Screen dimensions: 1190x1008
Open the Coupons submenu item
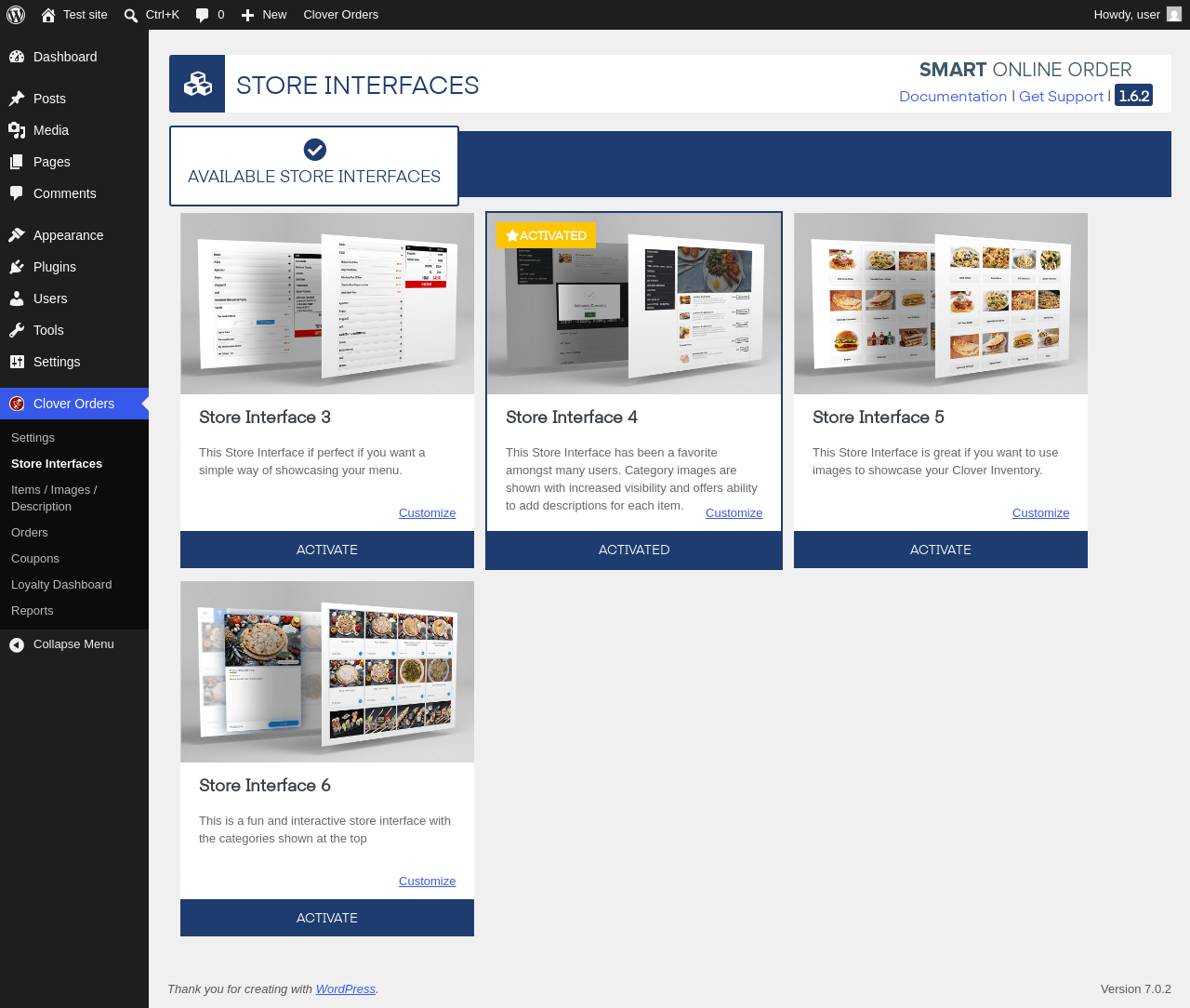click(x=35, y=559)
